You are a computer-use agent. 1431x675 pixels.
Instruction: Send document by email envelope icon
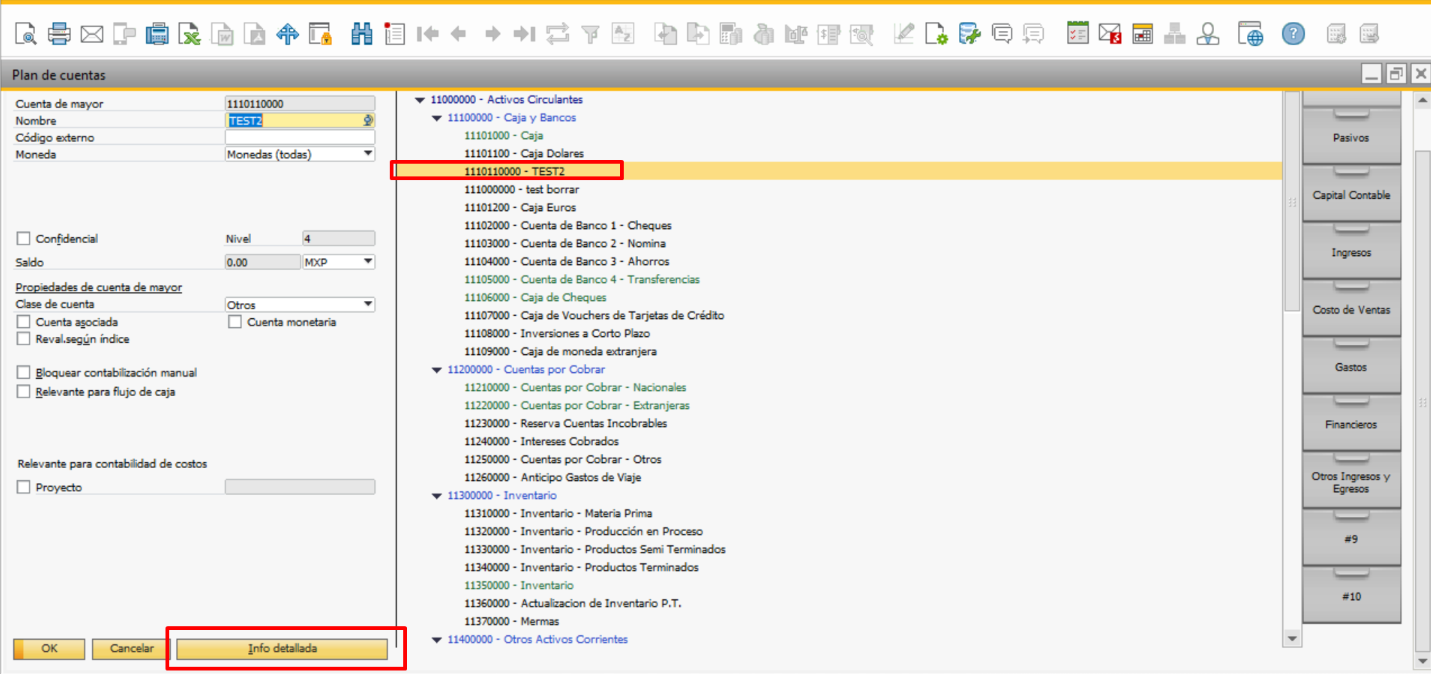pos(92,34)
